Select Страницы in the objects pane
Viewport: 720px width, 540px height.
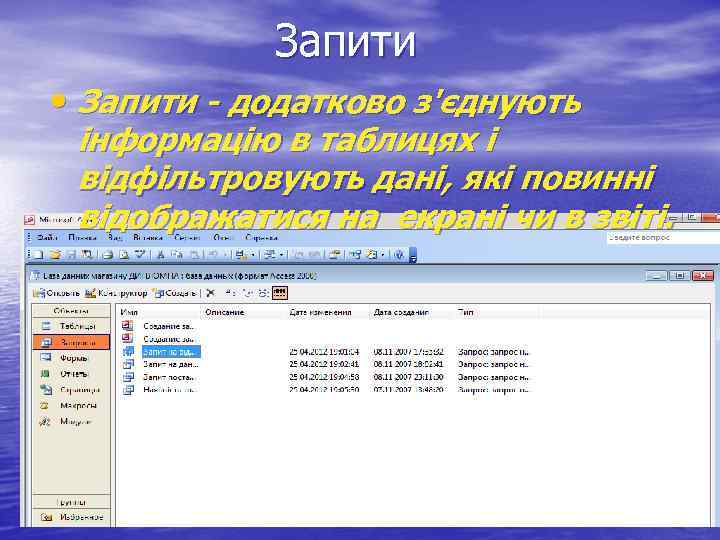point(71,390)
